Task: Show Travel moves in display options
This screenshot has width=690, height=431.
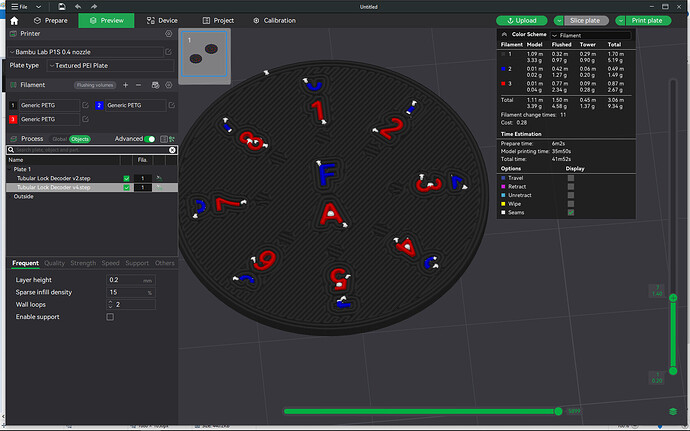Action: pos(571,178)
